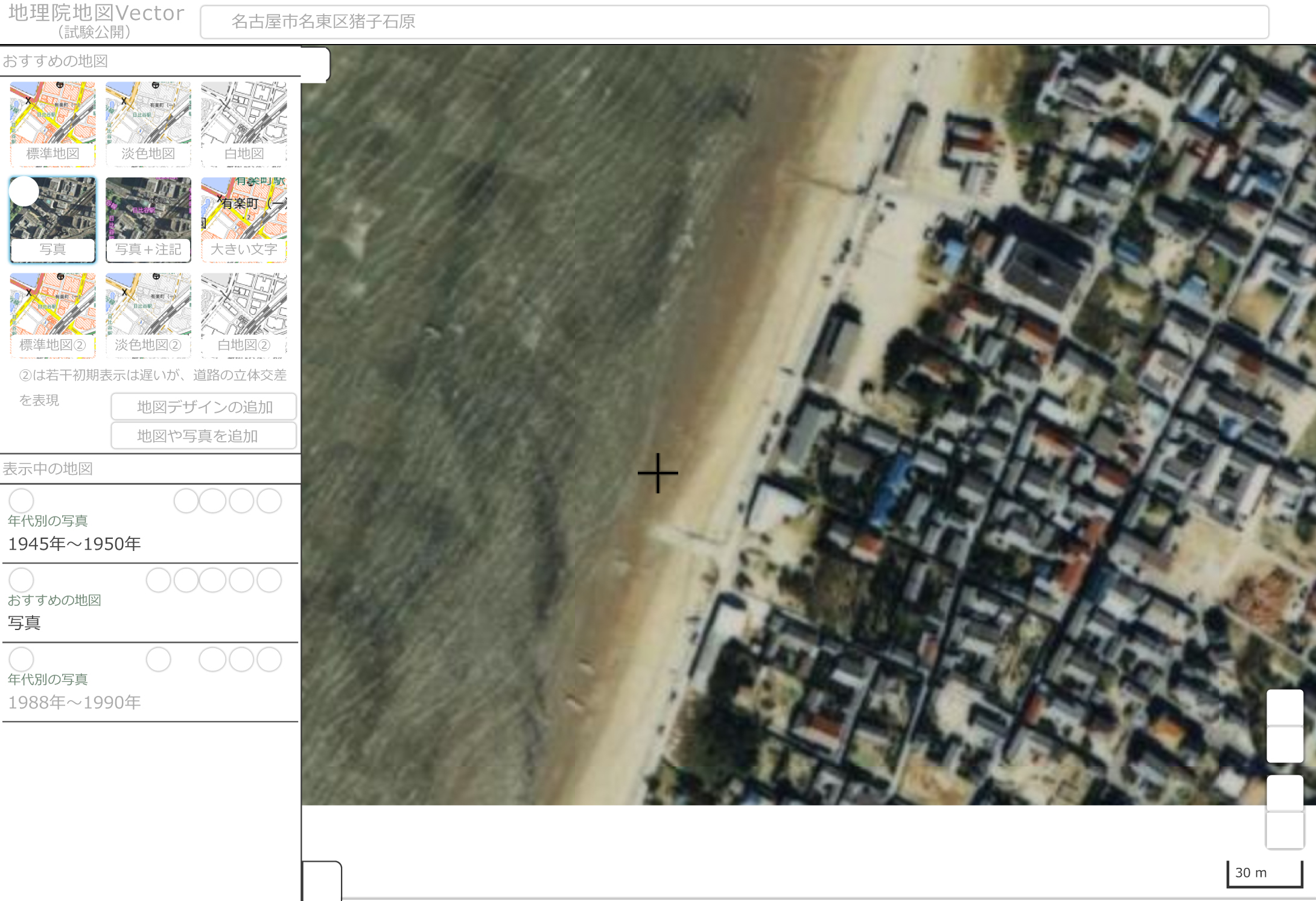Select the 淡色地図 map thumbnail
This screenshot has width=1316, height=901.
tap(148, 124)
